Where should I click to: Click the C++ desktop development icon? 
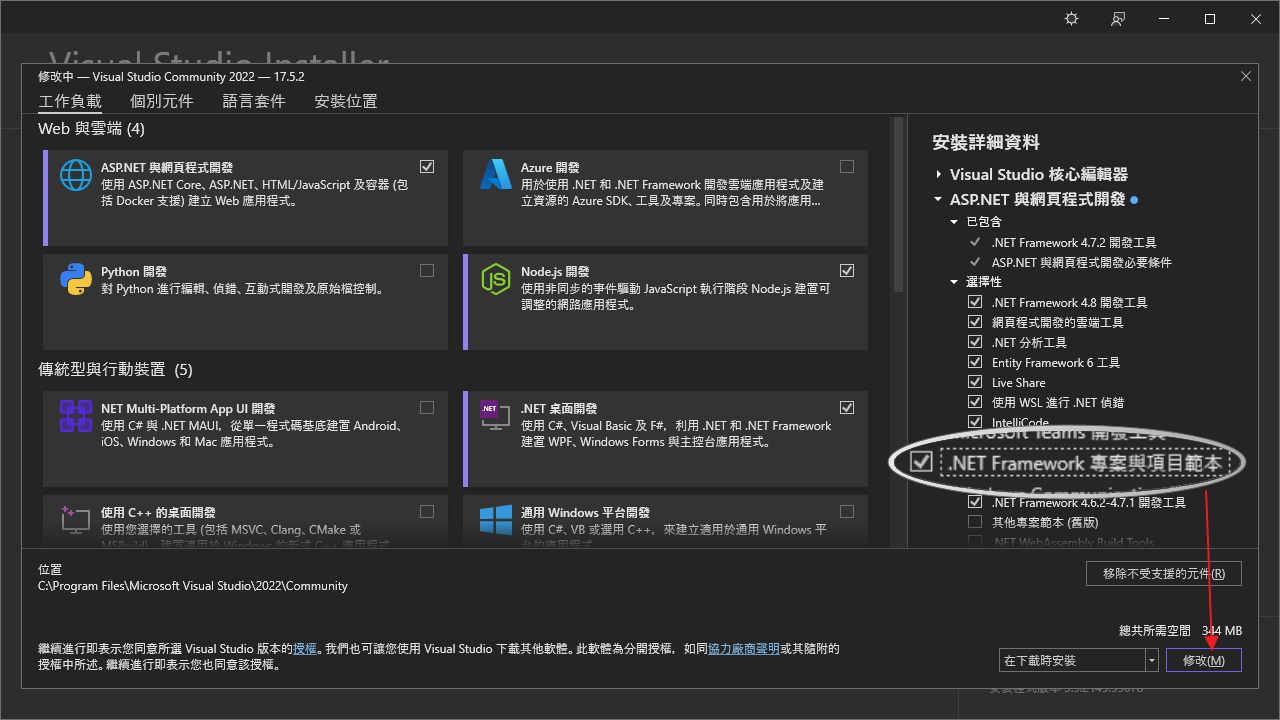[x=76, y=520]
